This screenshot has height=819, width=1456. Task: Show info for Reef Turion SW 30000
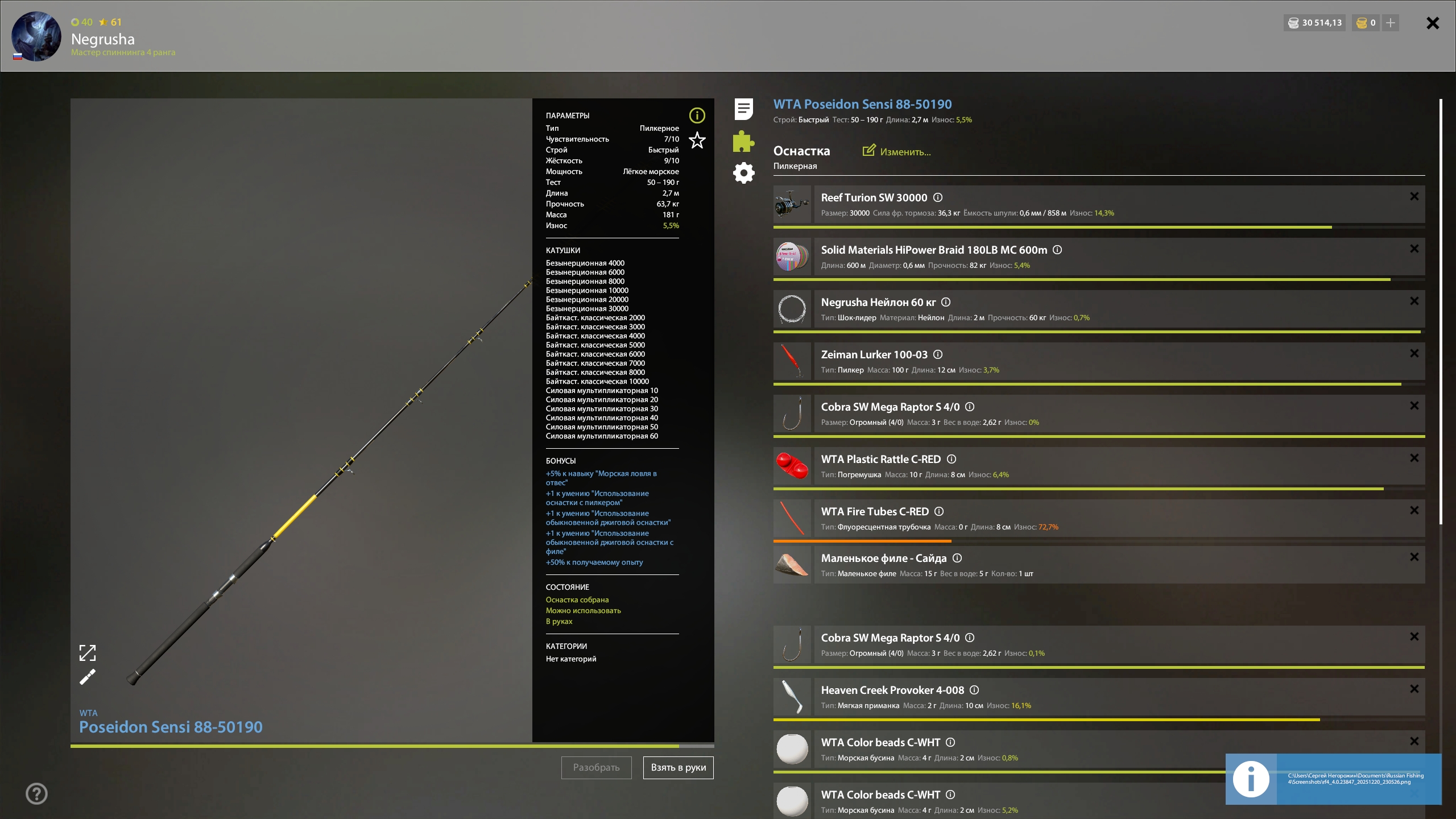point(938,197)
